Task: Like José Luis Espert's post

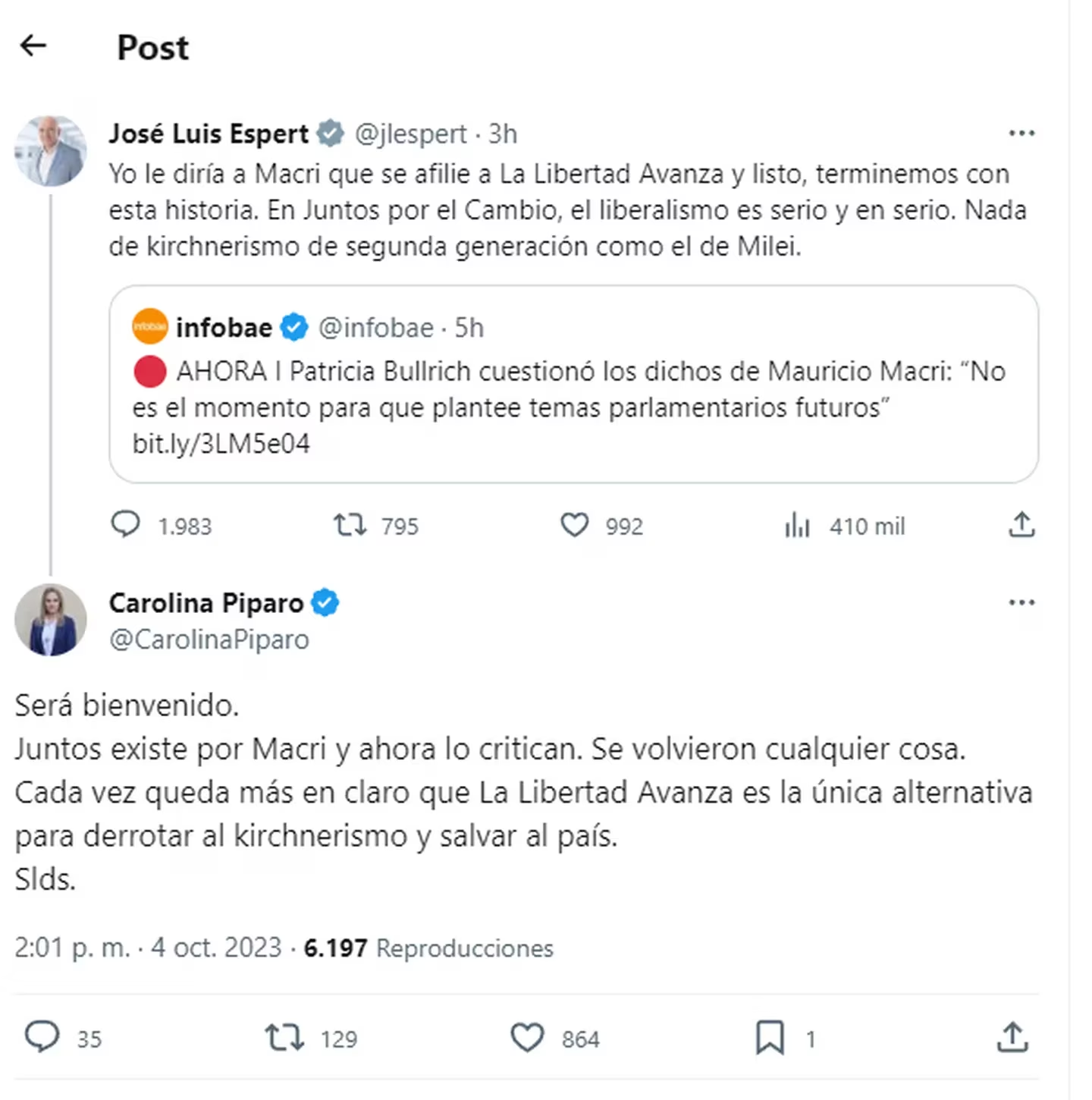Action: point(574,525)
